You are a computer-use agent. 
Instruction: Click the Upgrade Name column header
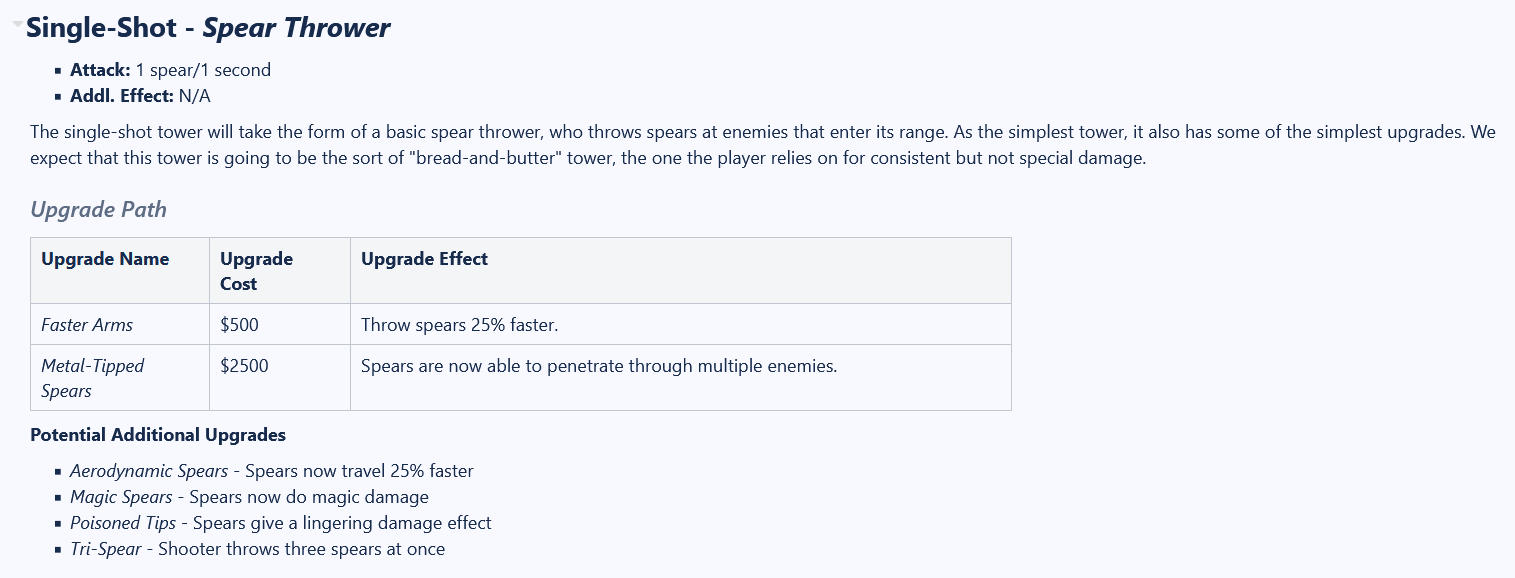pyautogui.click(x=120, y=271)
